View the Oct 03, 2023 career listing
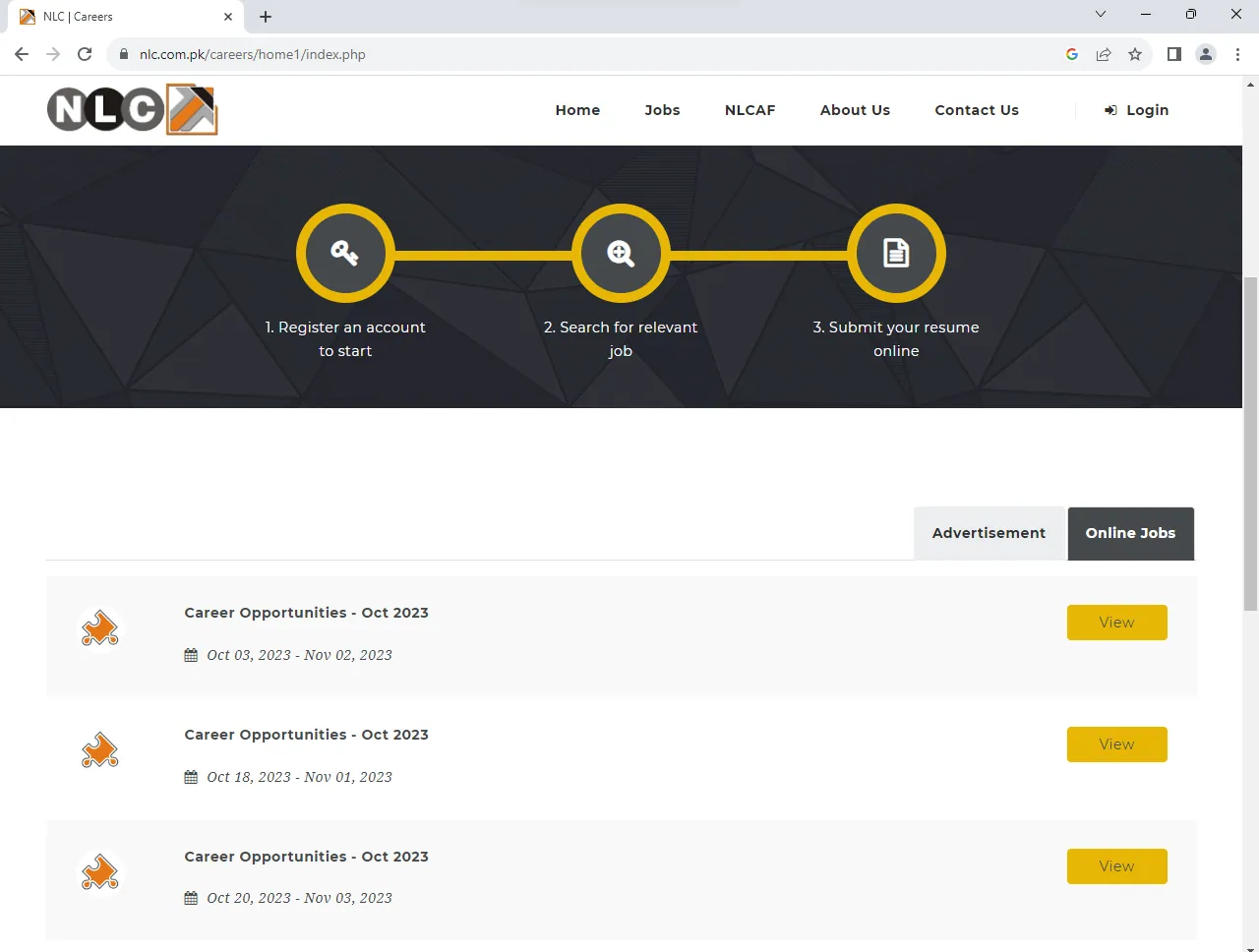The height and width of the screenshot is (952, 1259). point(1116,623)
